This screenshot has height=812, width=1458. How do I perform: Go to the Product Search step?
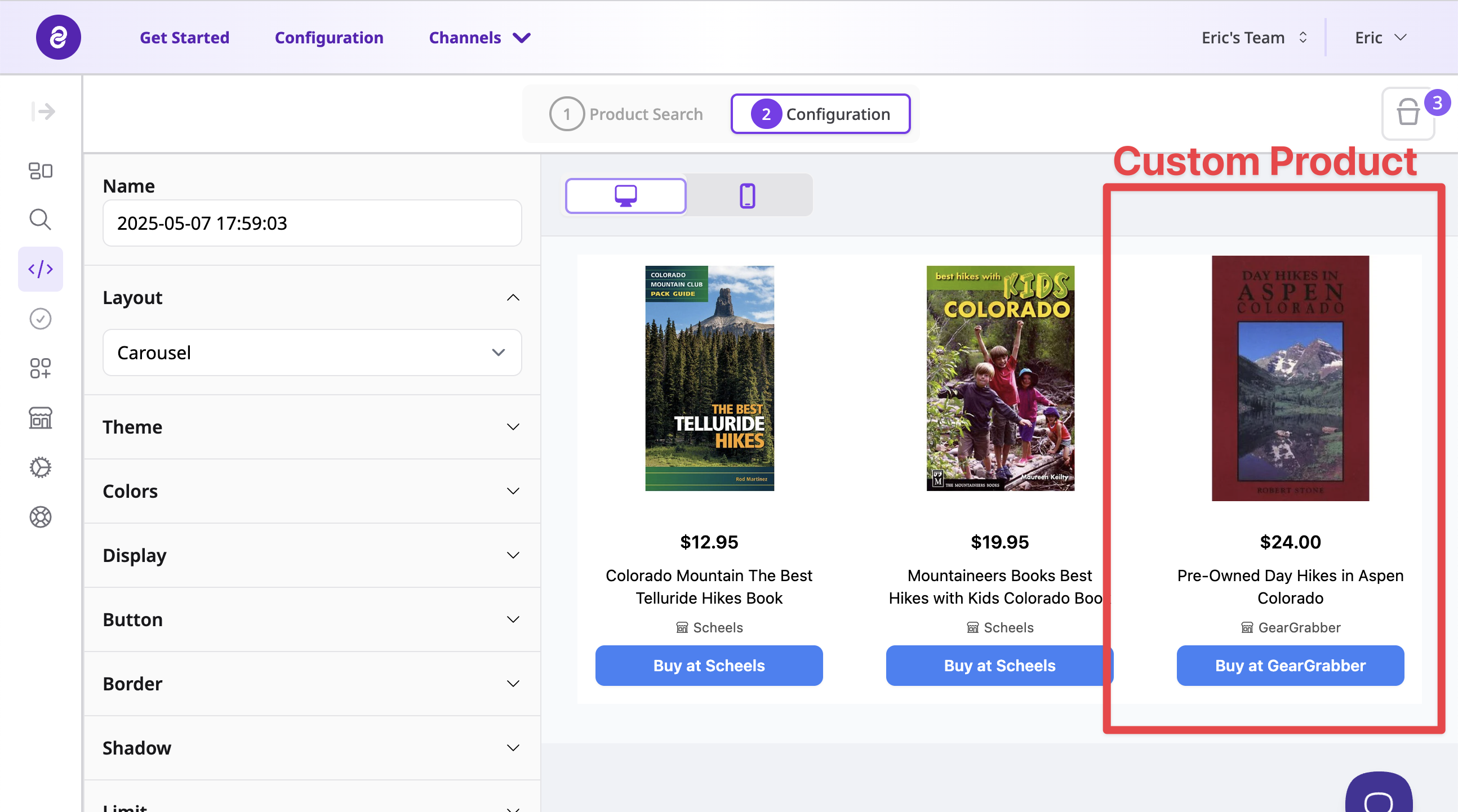pos(626,114)
